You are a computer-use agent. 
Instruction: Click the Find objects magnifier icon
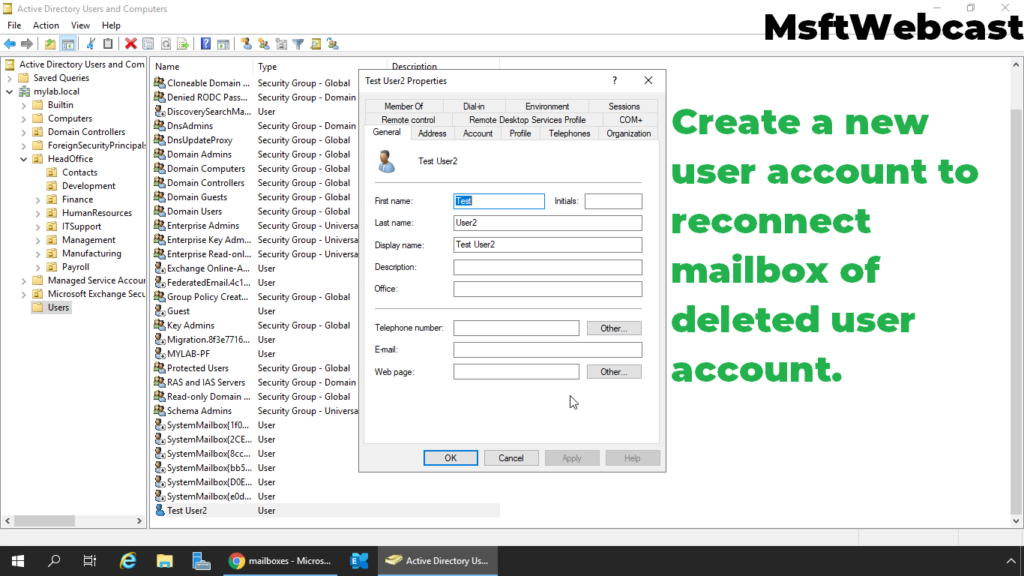[316, 44]
